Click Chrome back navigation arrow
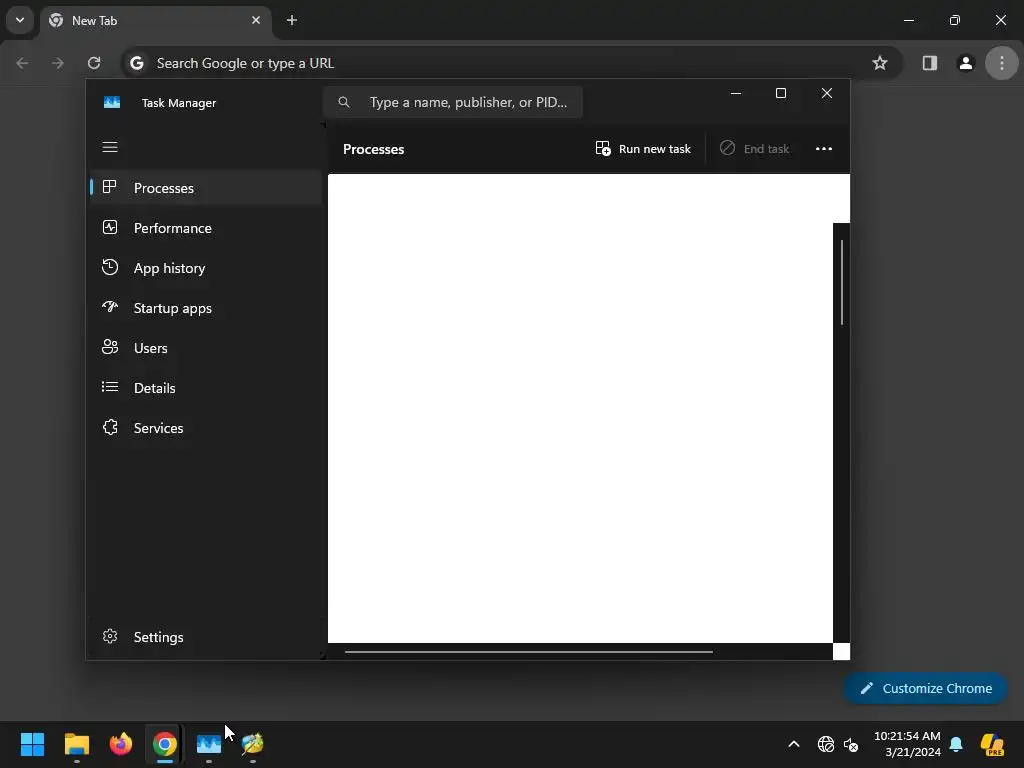1024x768 pixels. click(x=22, y=63)
